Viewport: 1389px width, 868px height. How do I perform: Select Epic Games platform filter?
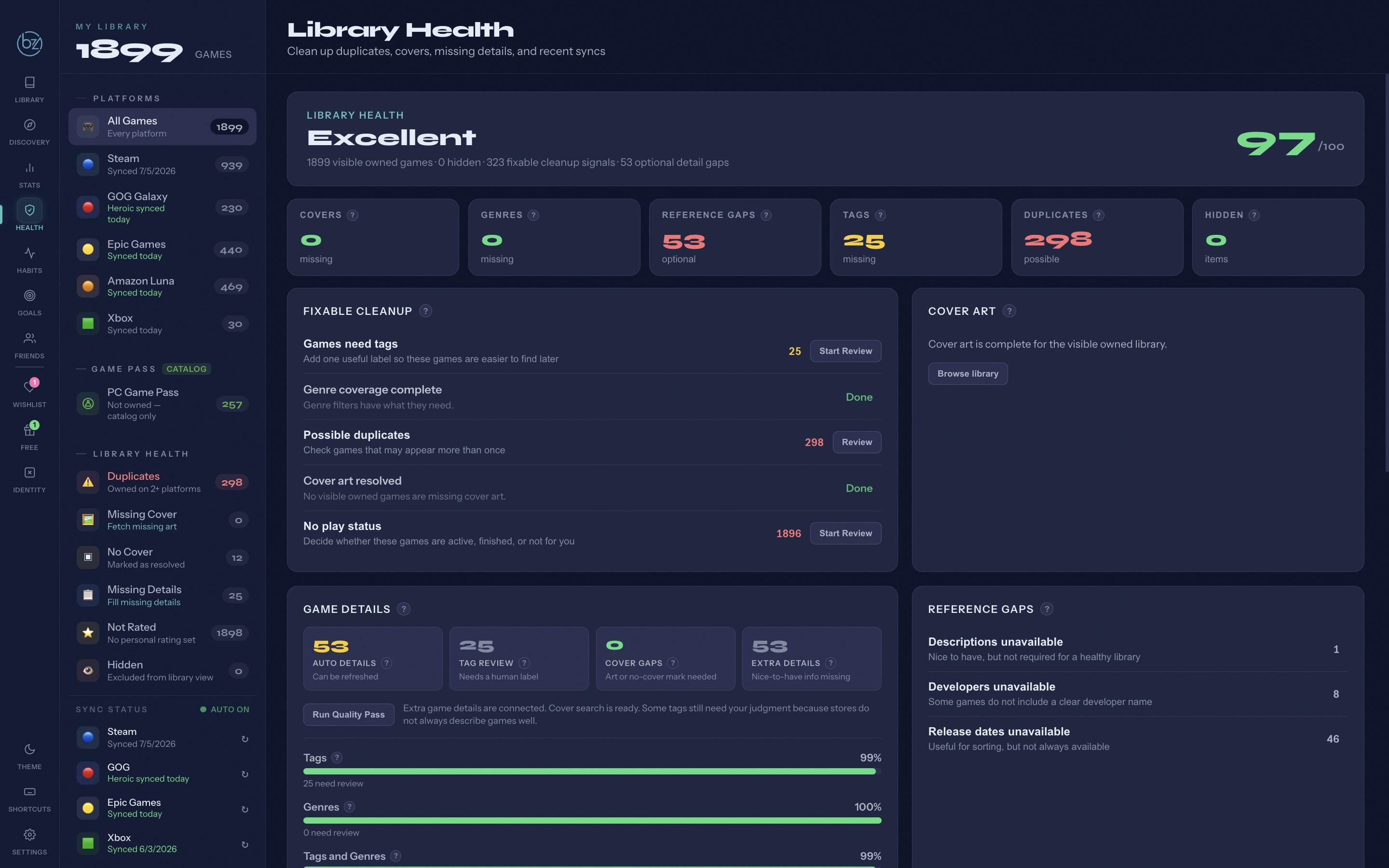tap(163, 250)
